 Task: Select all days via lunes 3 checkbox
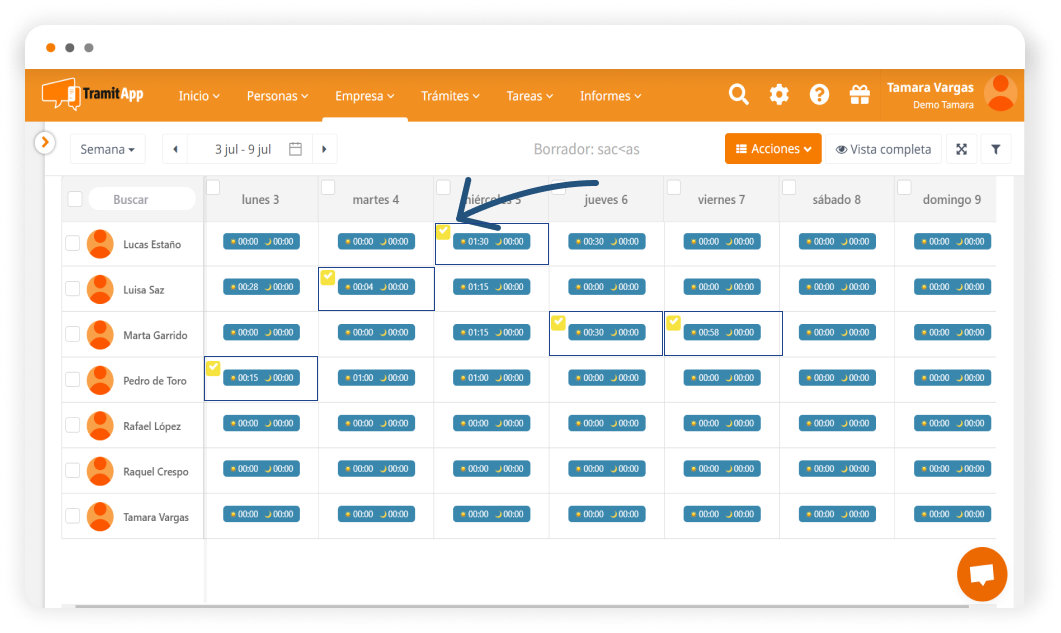(213, 187)
